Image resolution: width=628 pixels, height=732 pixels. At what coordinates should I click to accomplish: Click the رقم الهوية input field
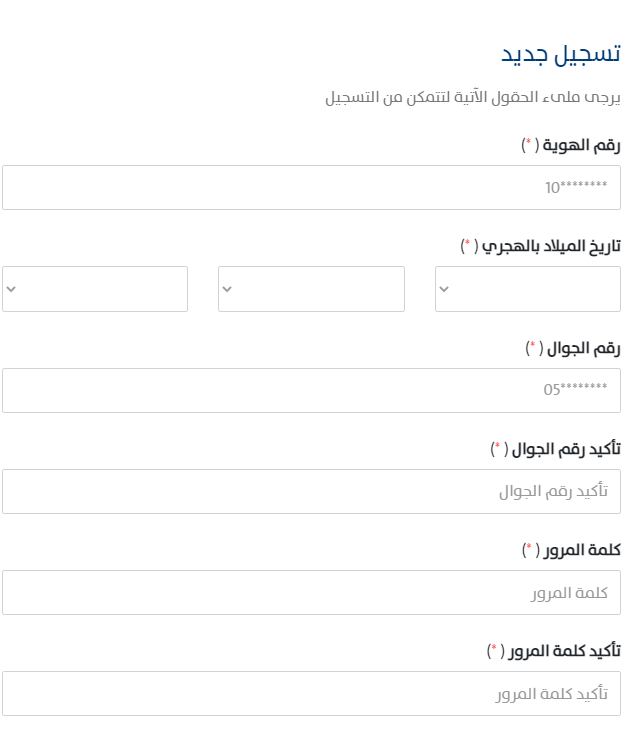pos(311,187)
